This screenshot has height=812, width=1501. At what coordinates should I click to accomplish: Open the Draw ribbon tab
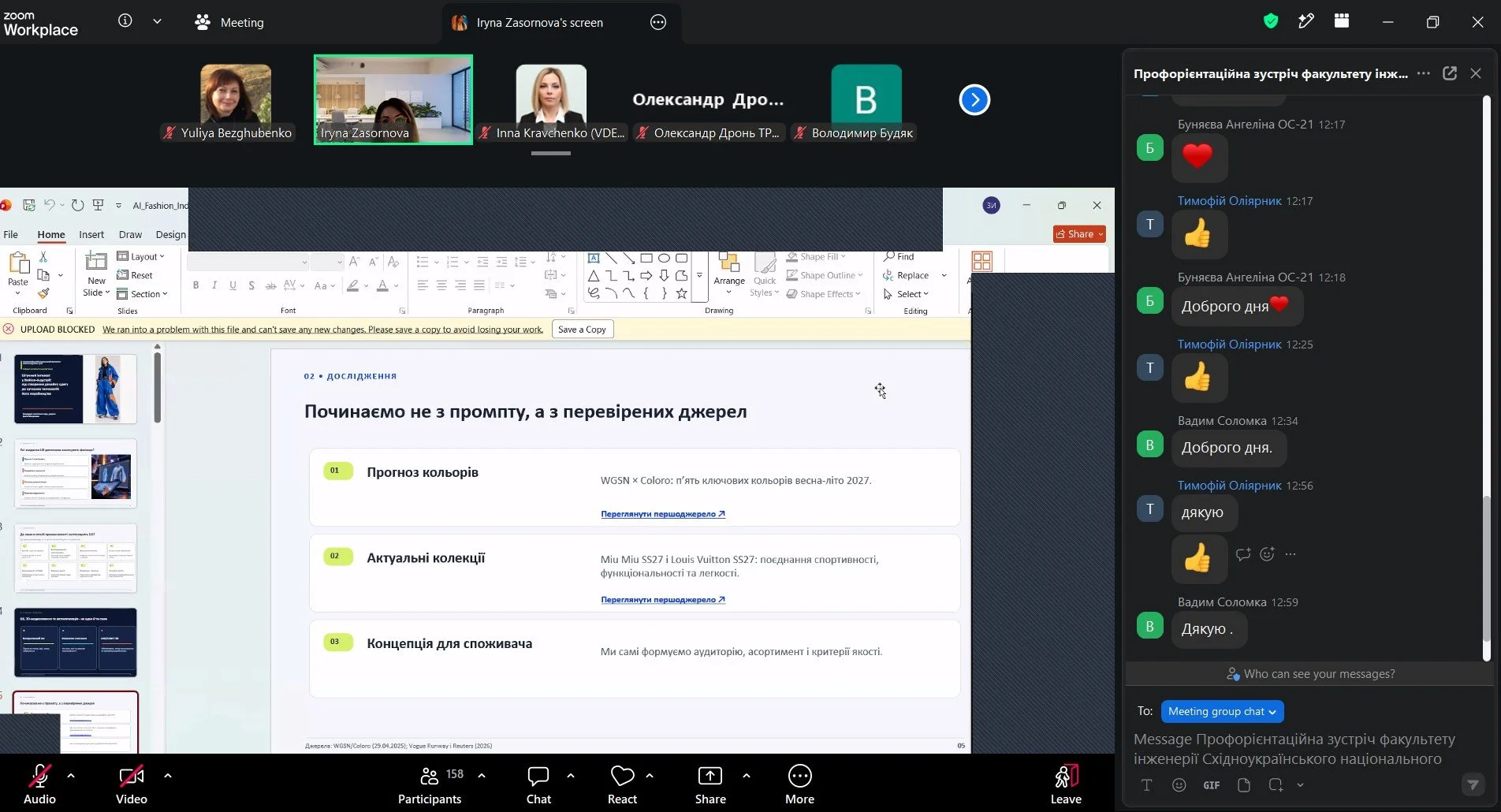(x=130, y=235)
